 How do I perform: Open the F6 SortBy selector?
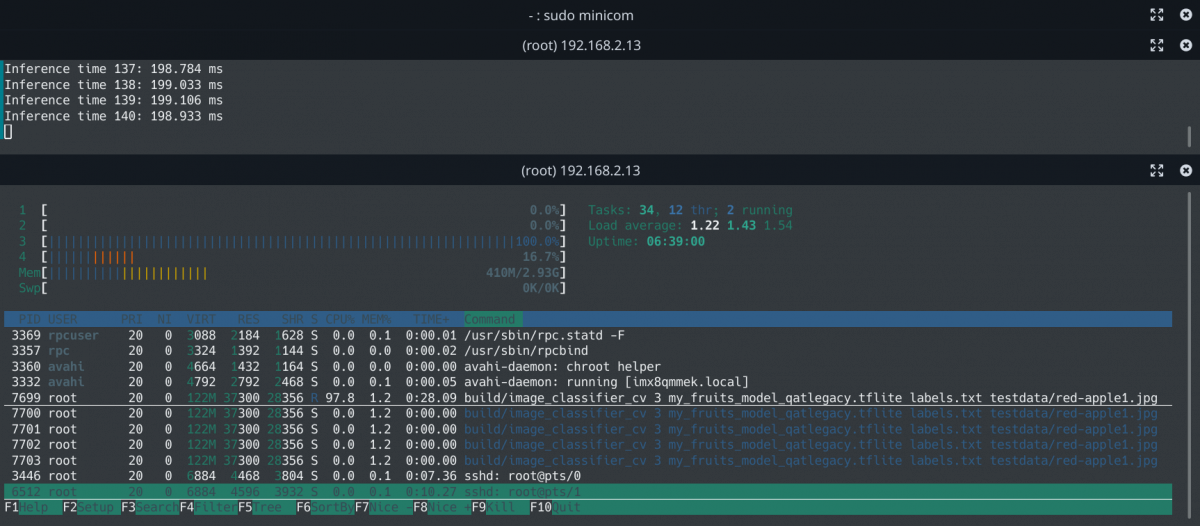pos(320,507)
